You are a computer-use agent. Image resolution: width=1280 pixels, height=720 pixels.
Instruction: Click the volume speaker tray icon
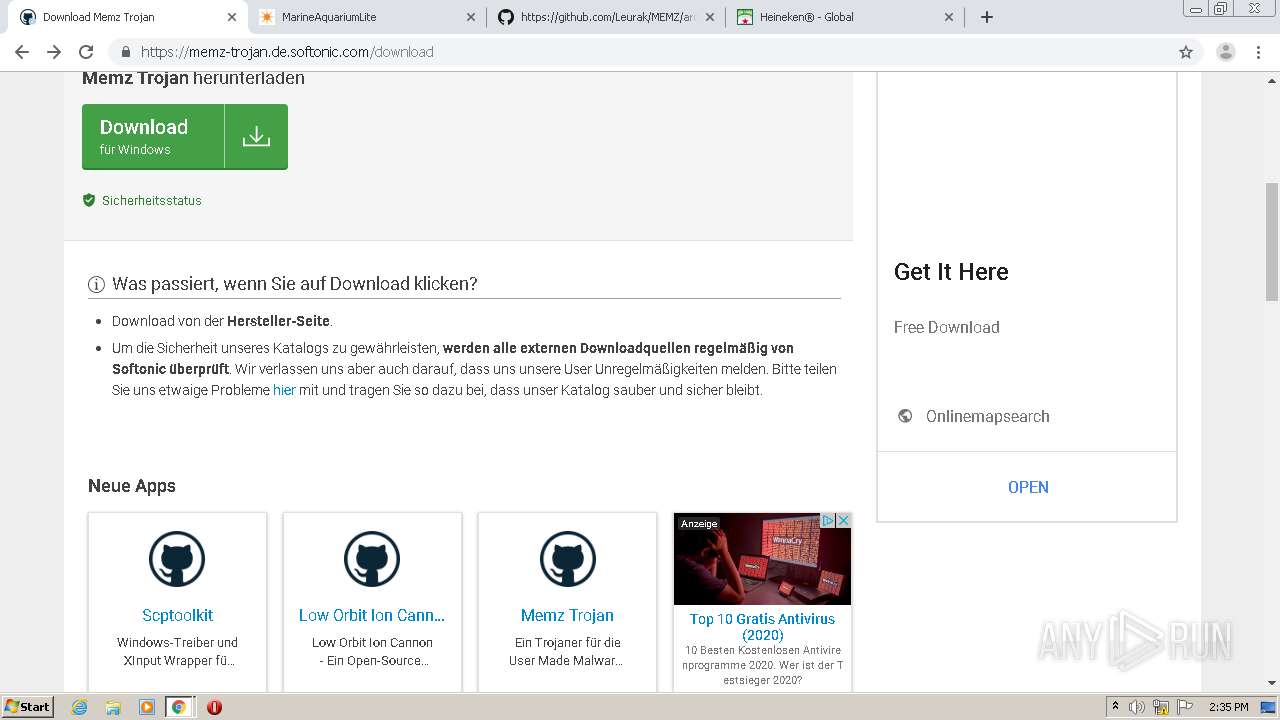1137,707
